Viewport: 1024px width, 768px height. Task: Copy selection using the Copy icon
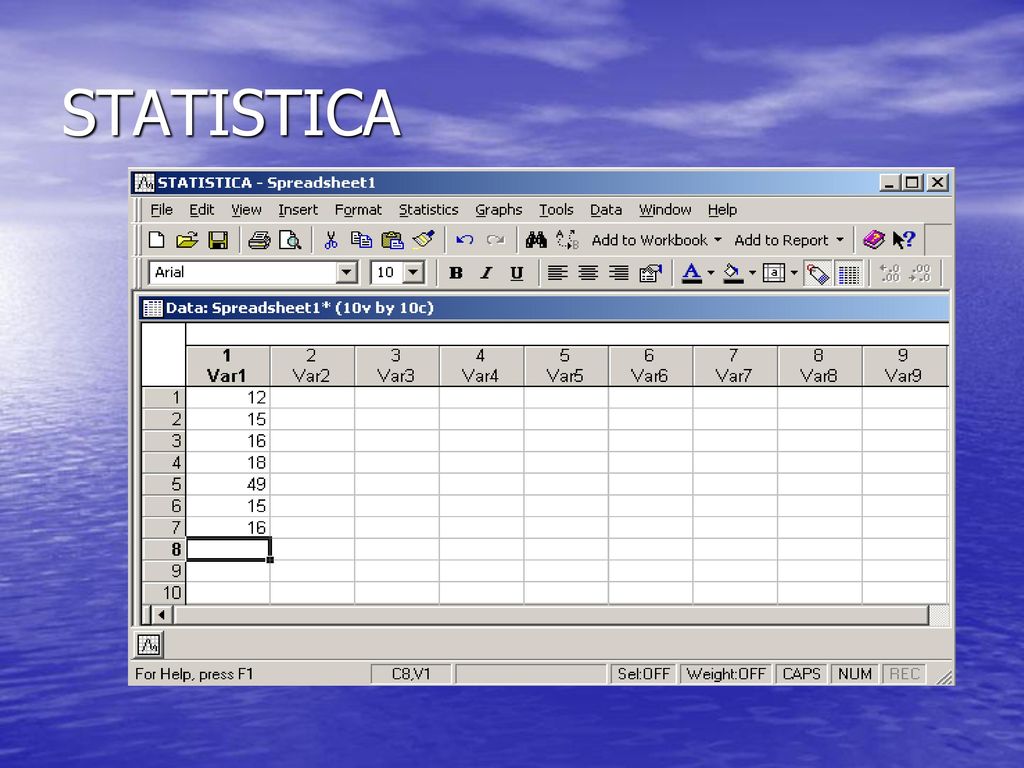click(x=361, y=240)
